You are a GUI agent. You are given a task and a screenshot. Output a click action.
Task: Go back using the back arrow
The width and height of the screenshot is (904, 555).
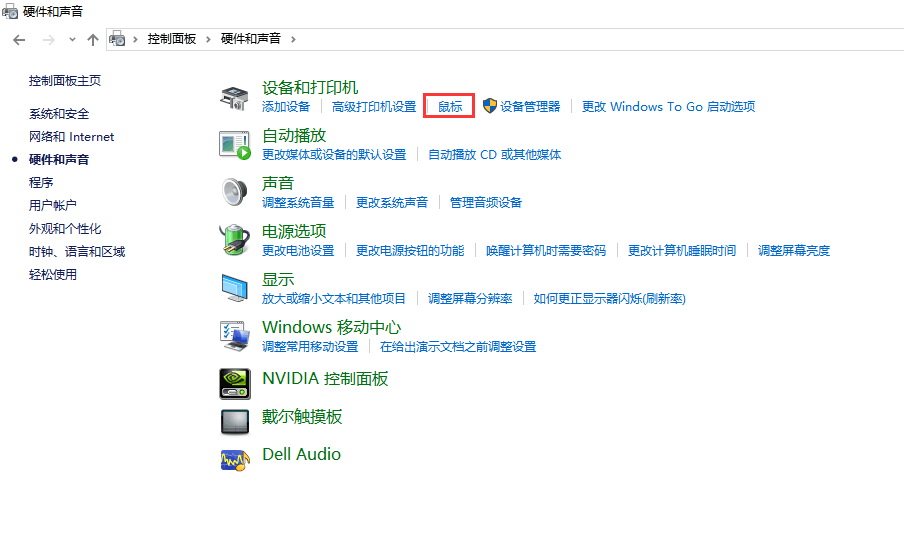(x=19, y=39)
